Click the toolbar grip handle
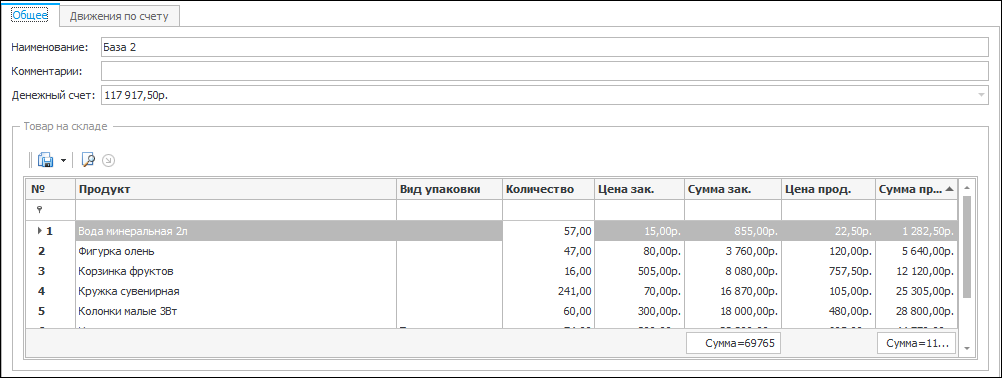The image size is (1002, 378). pyautogui.click(x=31, y=160)
